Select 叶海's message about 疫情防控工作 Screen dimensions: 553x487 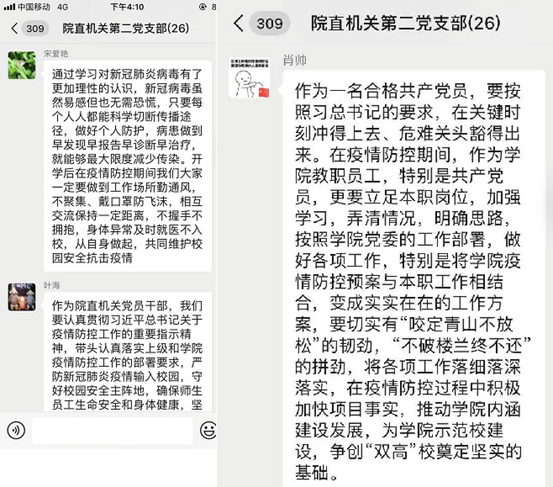pos(128,352)
